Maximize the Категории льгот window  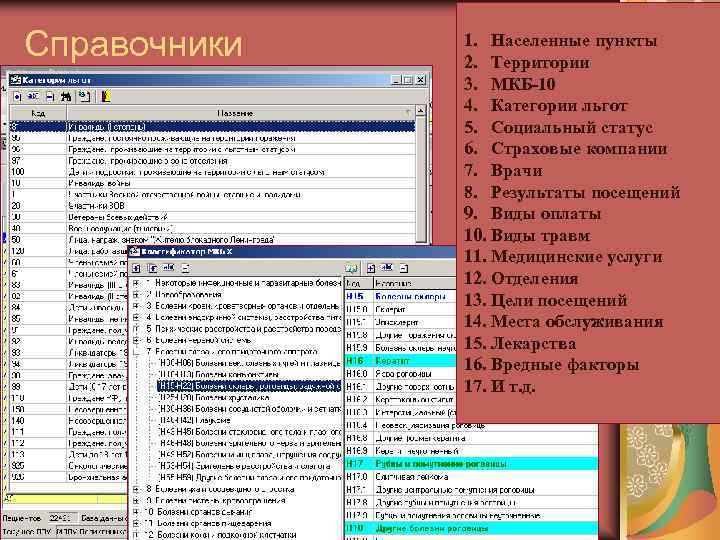coord(408,80)
